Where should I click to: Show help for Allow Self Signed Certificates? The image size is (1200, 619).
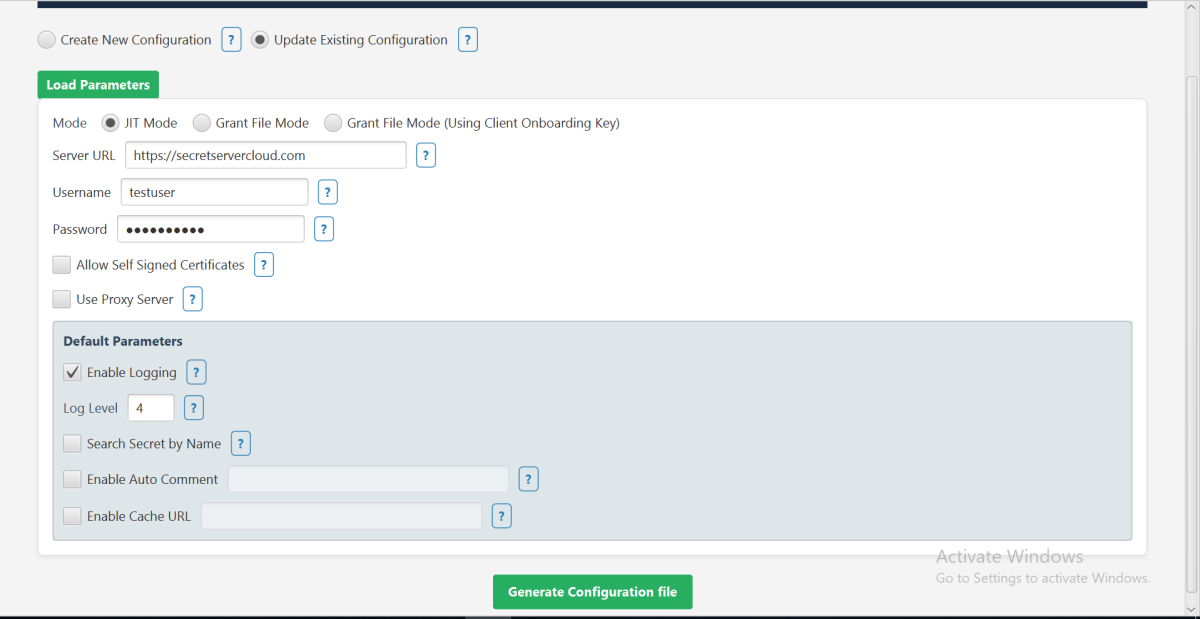[264, 265]
